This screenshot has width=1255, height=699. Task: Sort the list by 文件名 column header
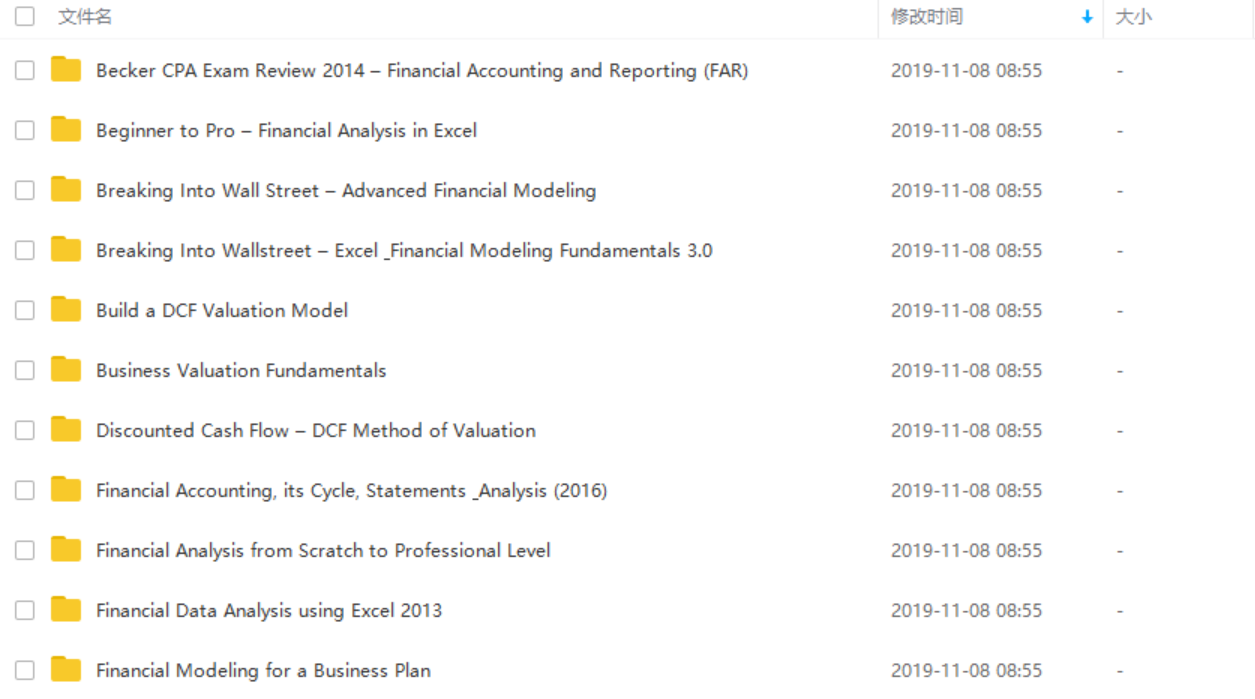pos(85,17)
